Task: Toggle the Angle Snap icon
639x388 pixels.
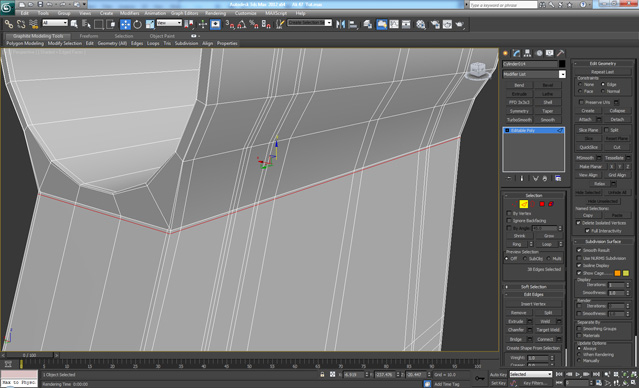Action: (242, 24)
